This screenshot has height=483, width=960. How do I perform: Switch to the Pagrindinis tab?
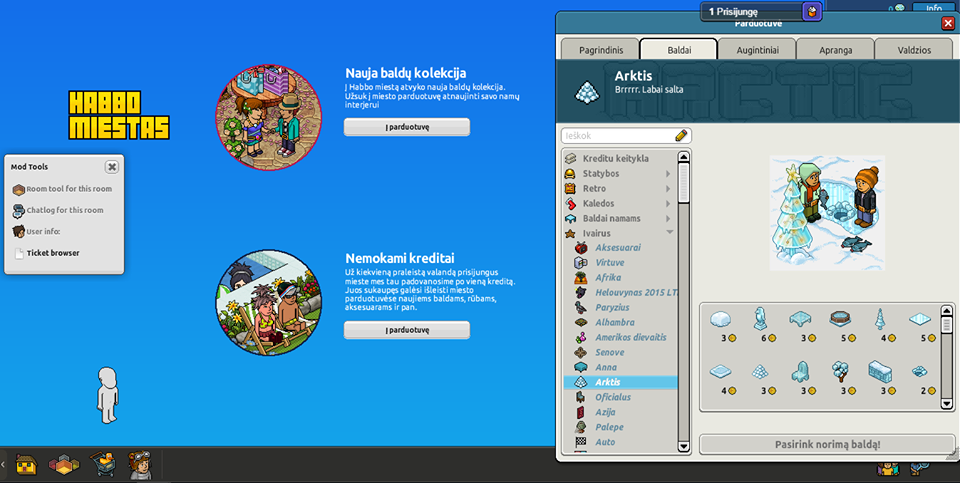599,50
